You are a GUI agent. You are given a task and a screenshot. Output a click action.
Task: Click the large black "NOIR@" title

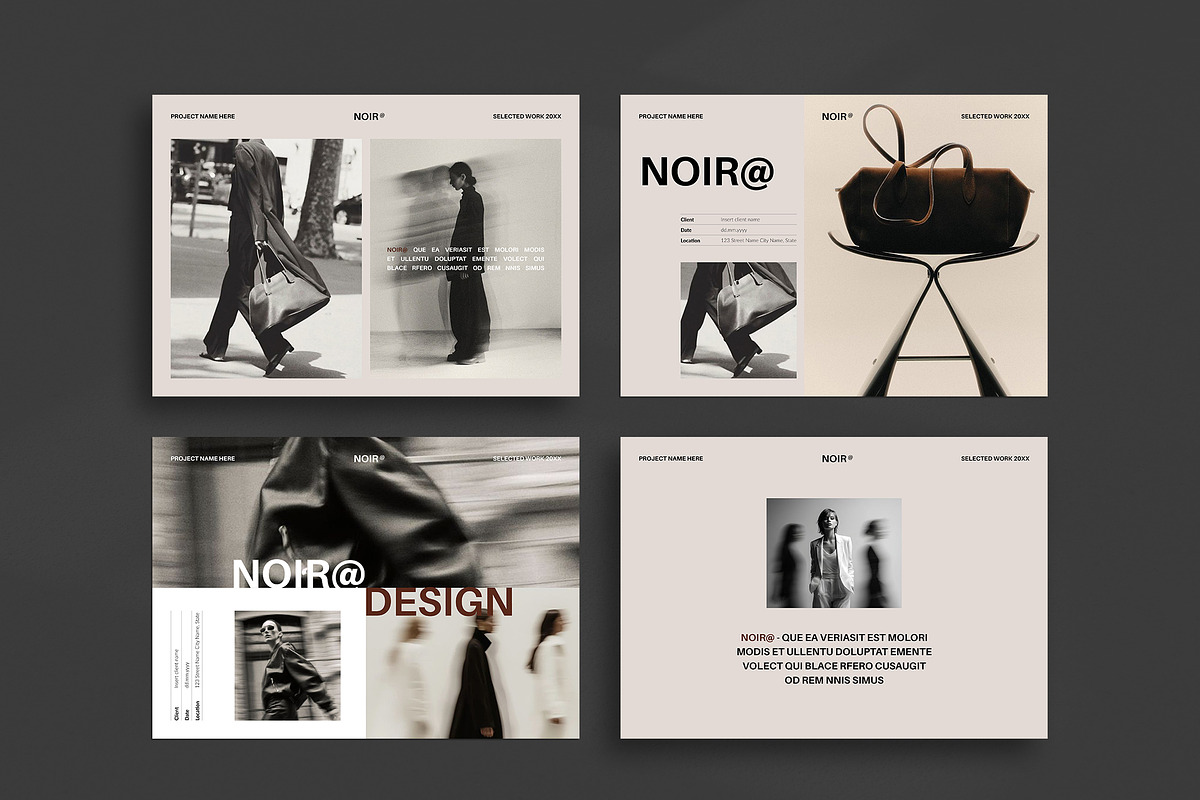click(707, 172)
